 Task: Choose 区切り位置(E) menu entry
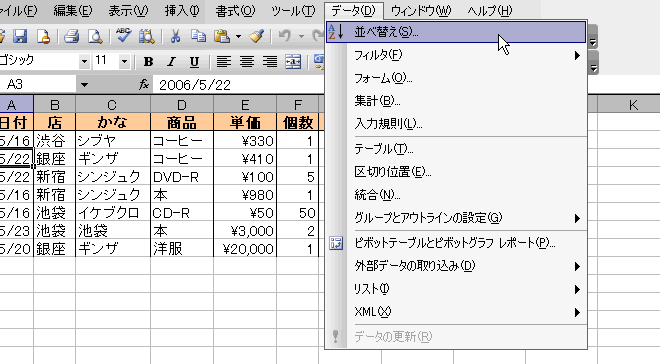click(456, 172)
